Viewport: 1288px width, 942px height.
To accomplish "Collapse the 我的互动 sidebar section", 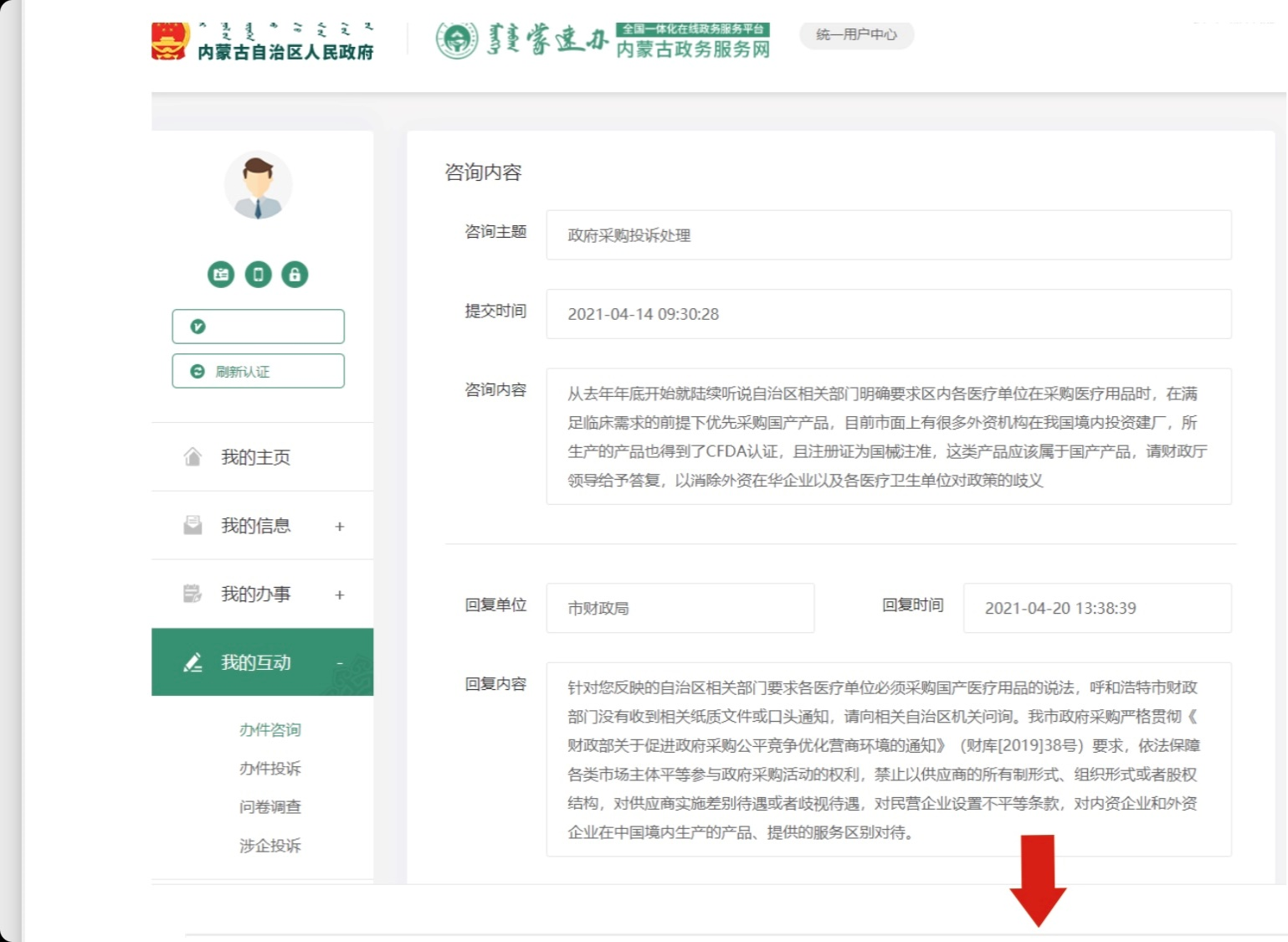I will coord(340,661).
